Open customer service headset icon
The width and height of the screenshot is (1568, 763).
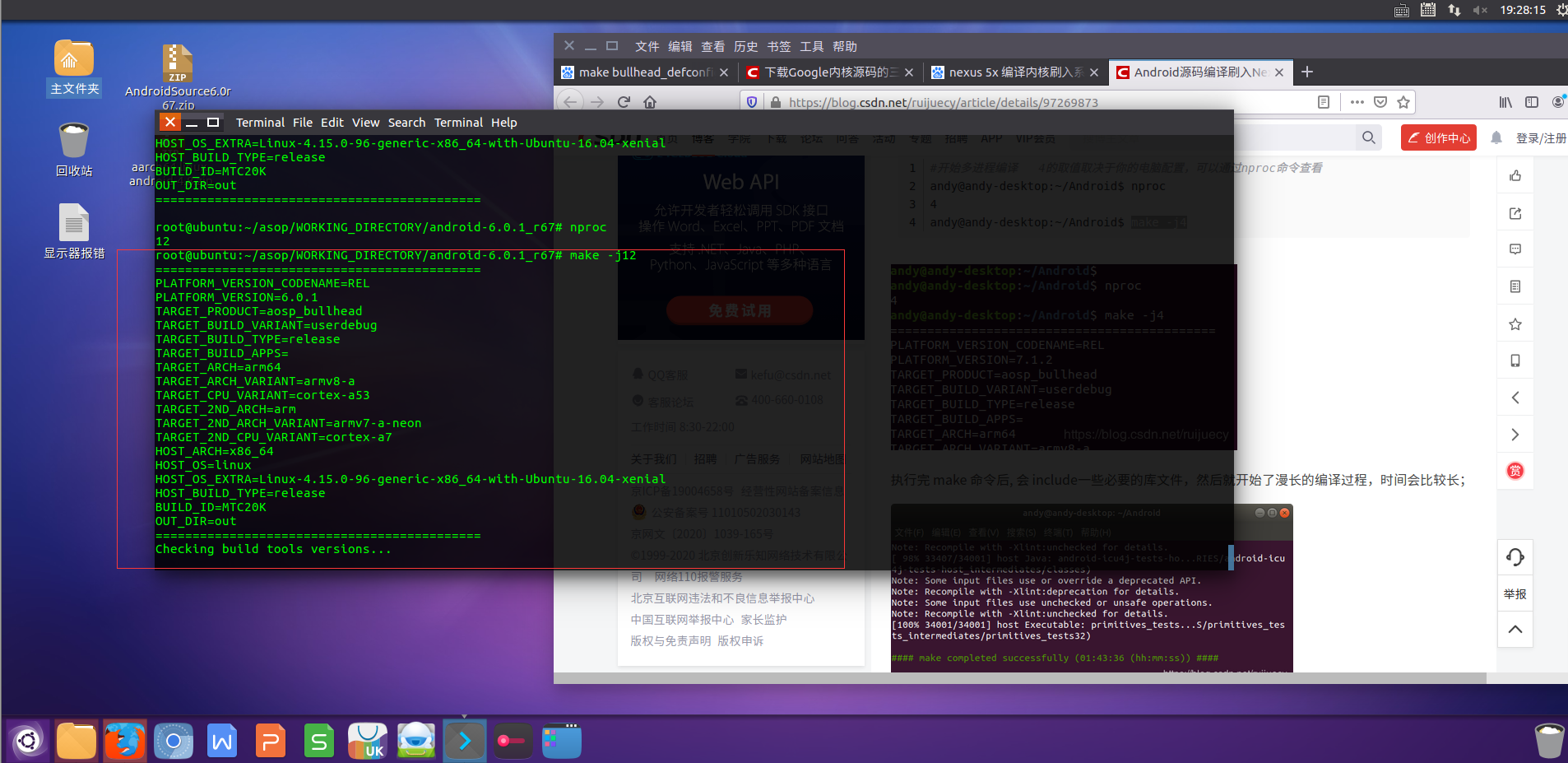click(1515, 557)
